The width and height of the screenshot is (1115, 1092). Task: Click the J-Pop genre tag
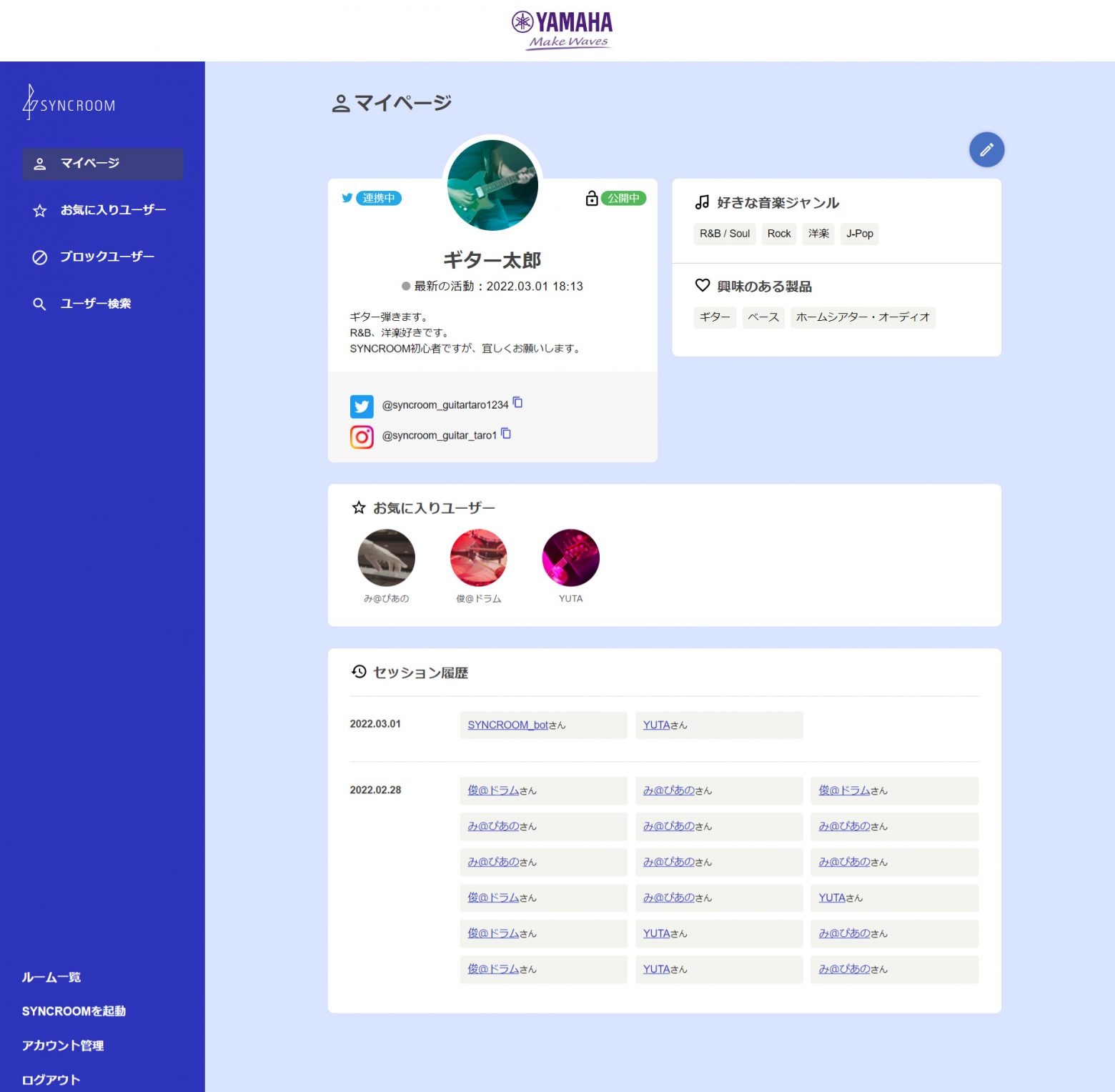pos(860,234)
